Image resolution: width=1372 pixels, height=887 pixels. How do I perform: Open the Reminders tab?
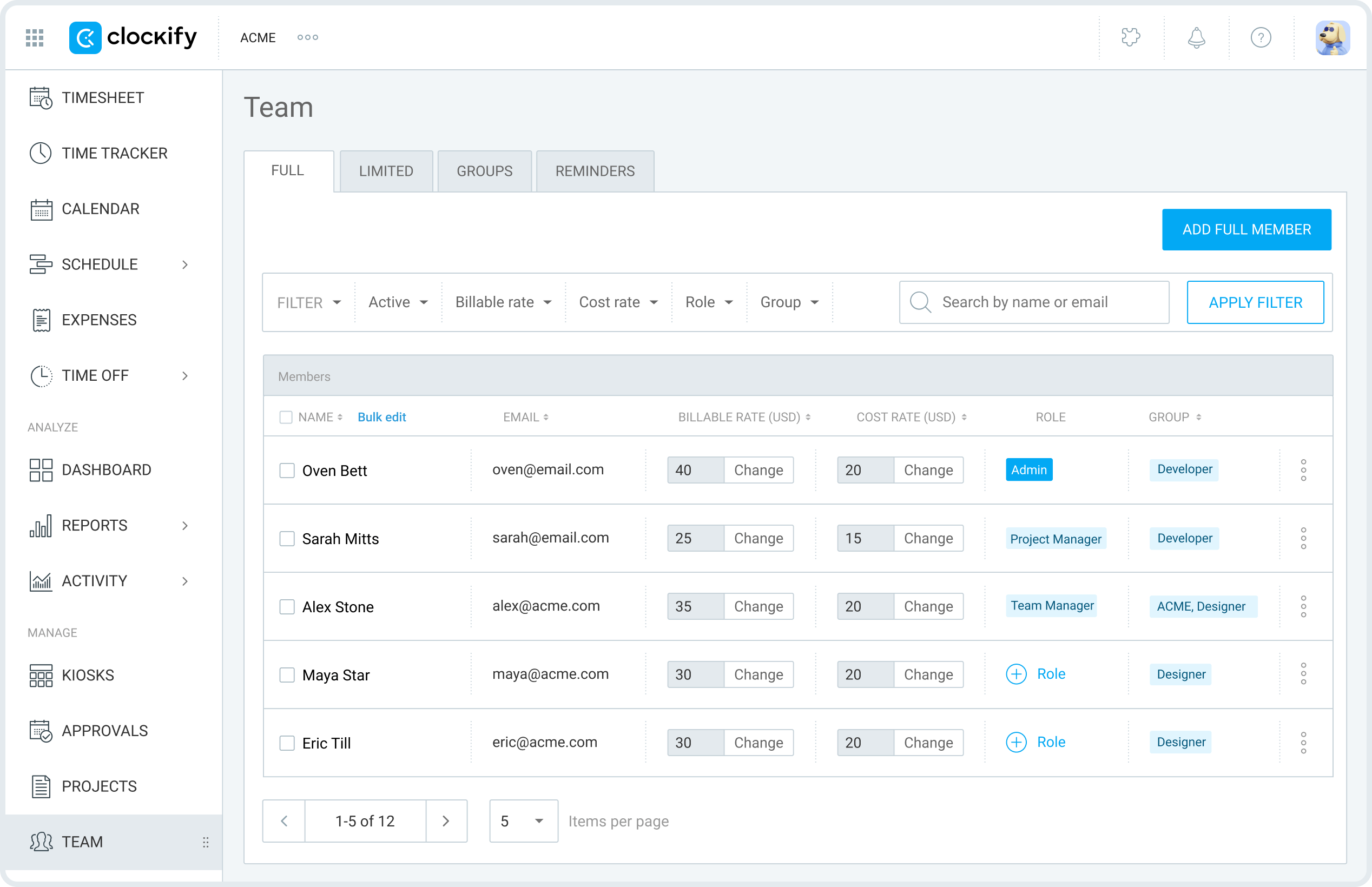pyautogui.click(x=595, y=170)
